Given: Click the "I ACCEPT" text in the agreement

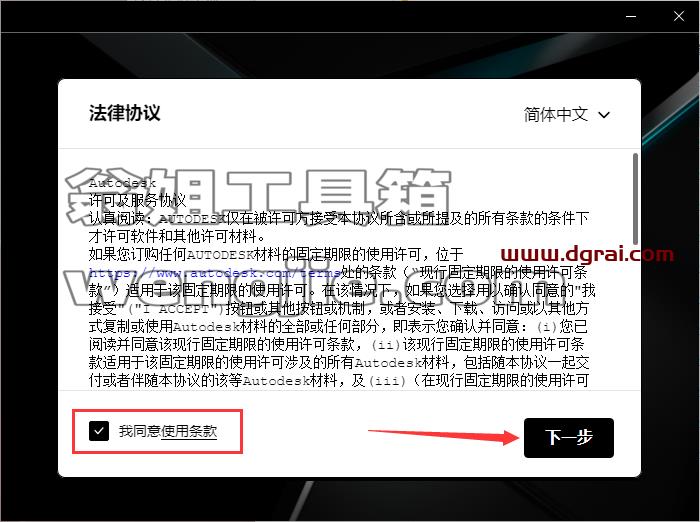Looking at the screenshot, I should point(175,309).
